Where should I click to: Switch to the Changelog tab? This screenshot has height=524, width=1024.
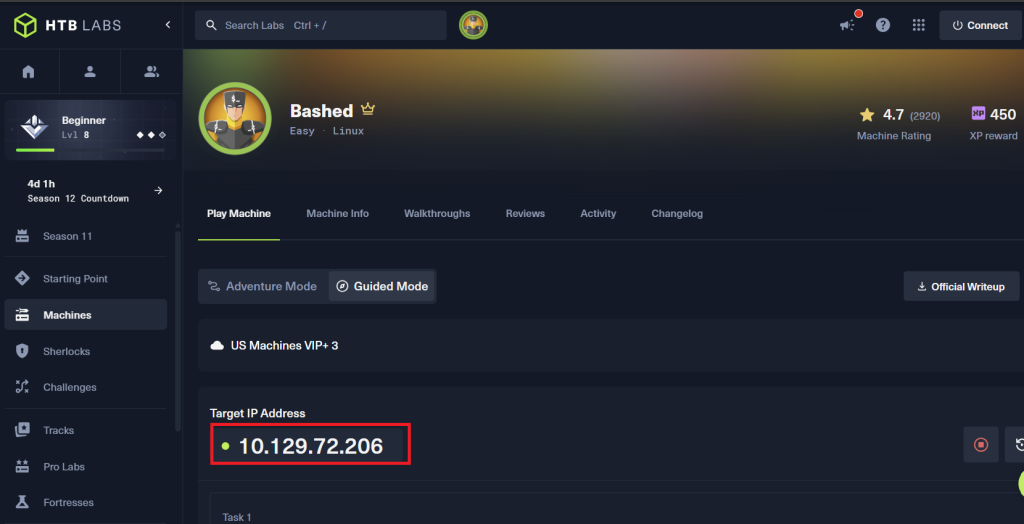click(677, 214)
